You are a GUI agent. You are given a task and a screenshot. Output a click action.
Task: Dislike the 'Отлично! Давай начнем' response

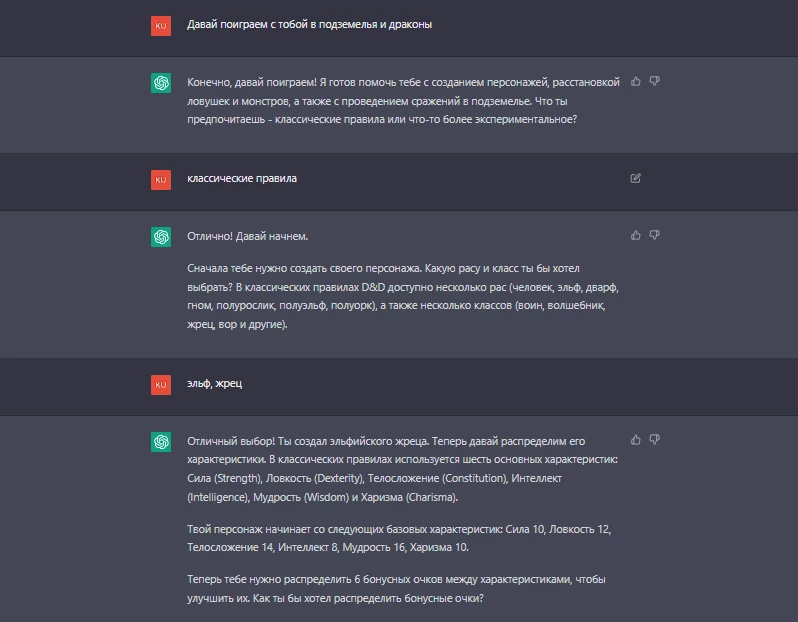[654, 235]
